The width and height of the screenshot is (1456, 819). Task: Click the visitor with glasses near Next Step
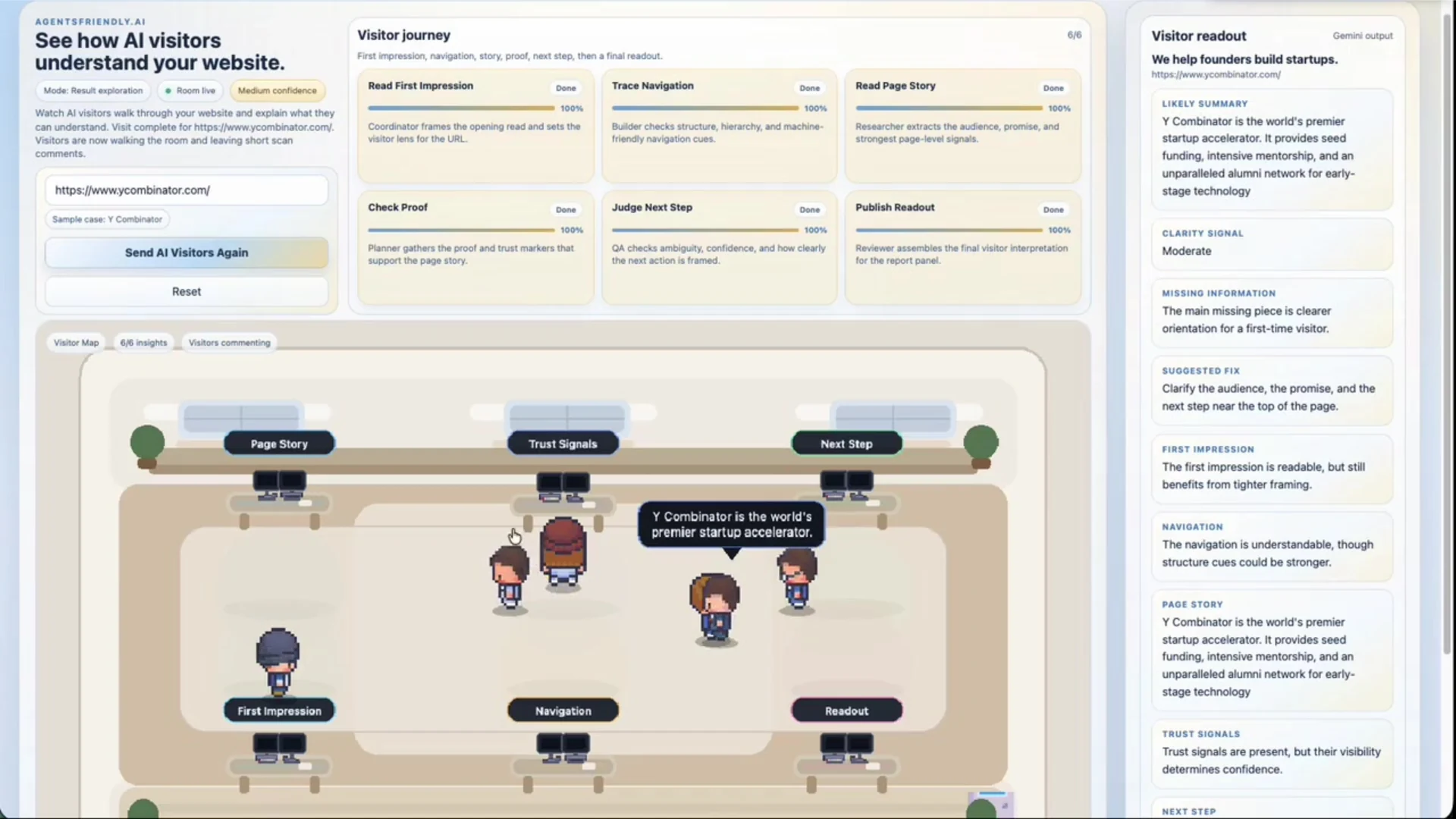pyautogui.click(x=796, y=579)
